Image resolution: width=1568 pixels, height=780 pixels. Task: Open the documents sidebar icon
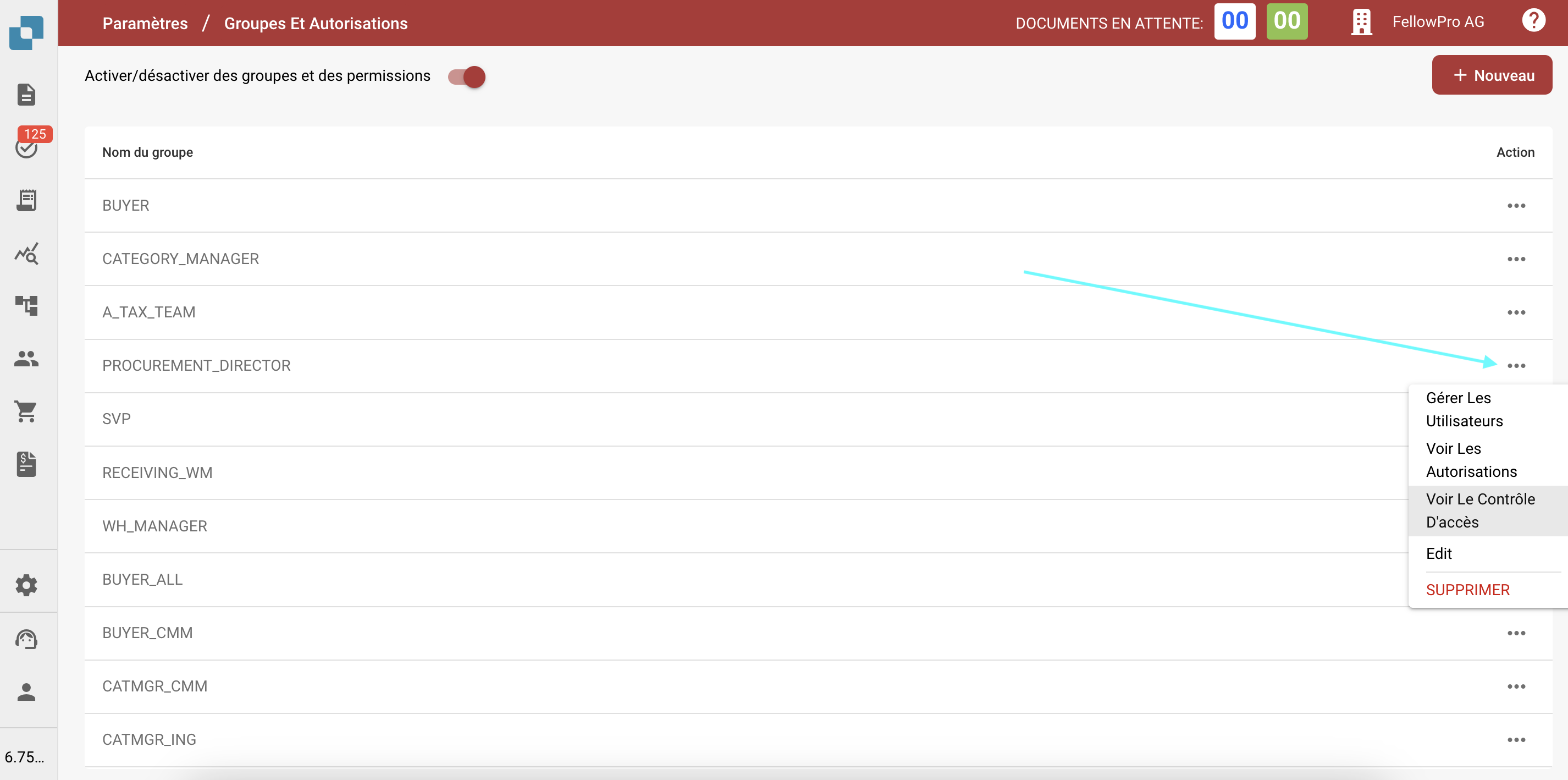[x=26, y=95]
